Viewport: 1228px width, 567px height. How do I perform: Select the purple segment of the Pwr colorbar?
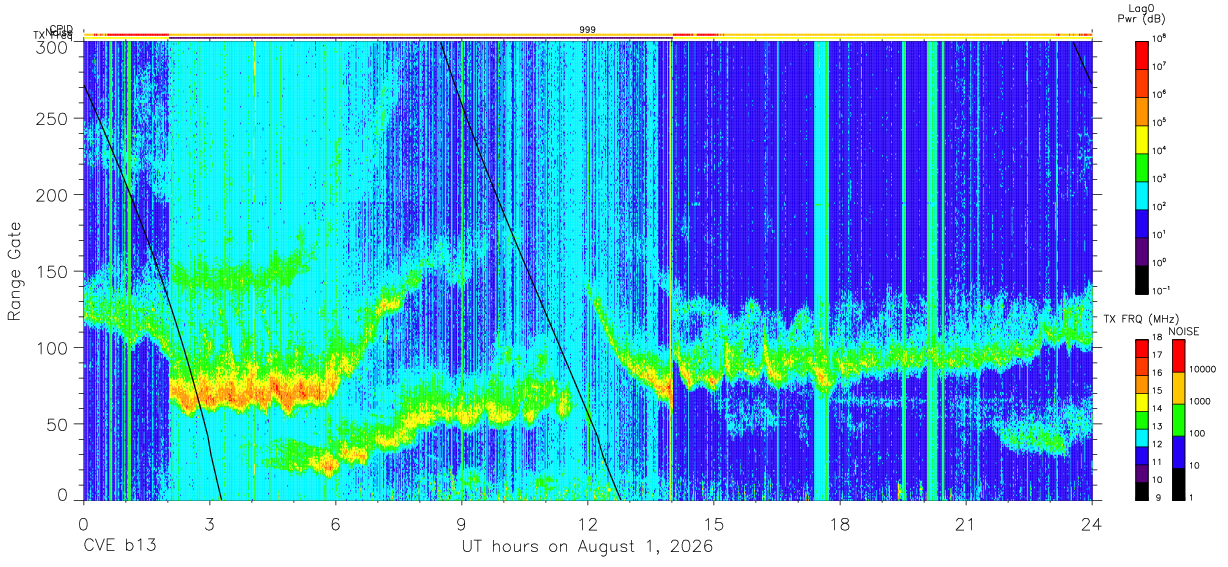point(1141,250)
